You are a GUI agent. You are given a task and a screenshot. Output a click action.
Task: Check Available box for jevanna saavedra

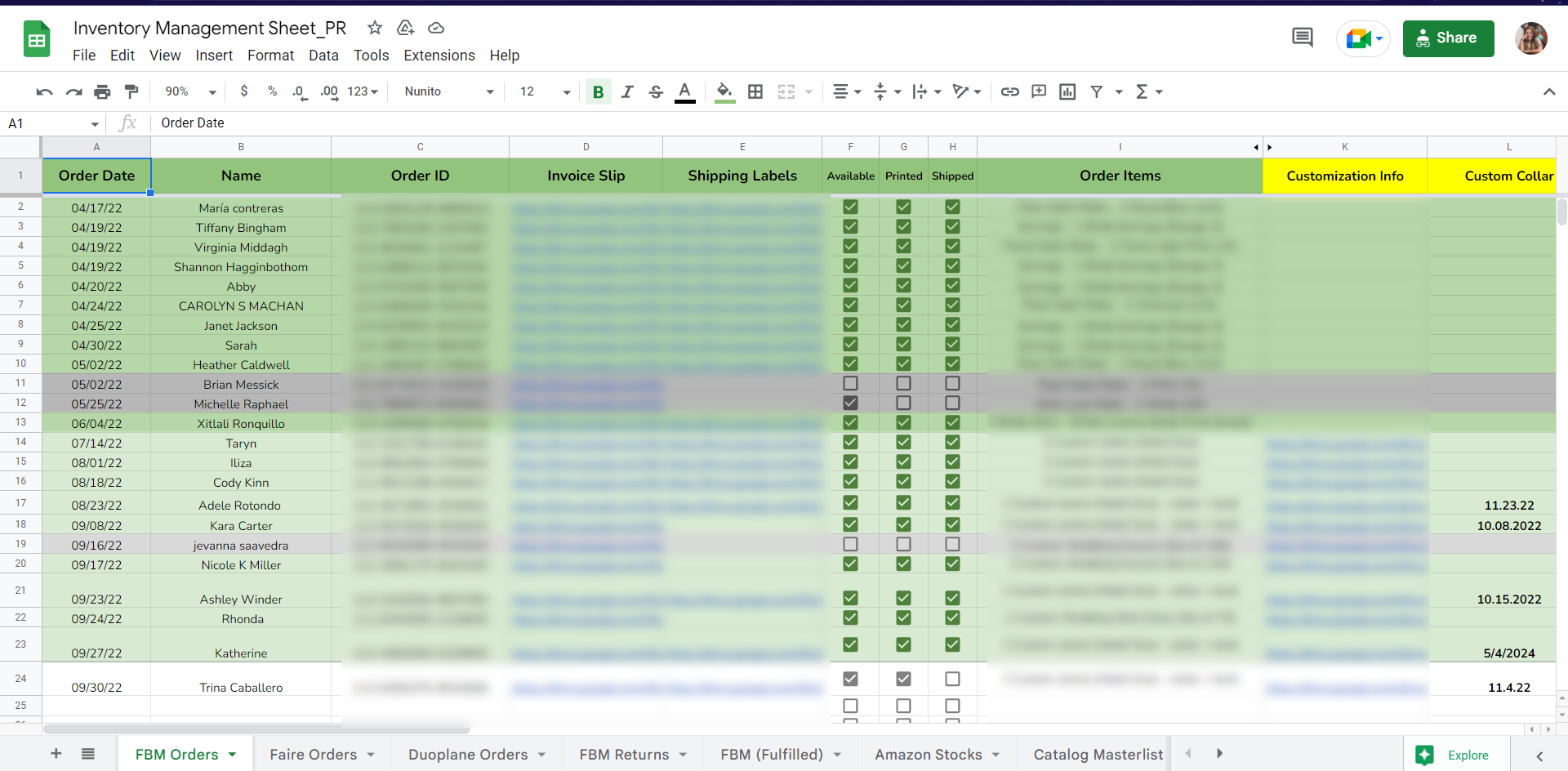[x=850, y=544]
